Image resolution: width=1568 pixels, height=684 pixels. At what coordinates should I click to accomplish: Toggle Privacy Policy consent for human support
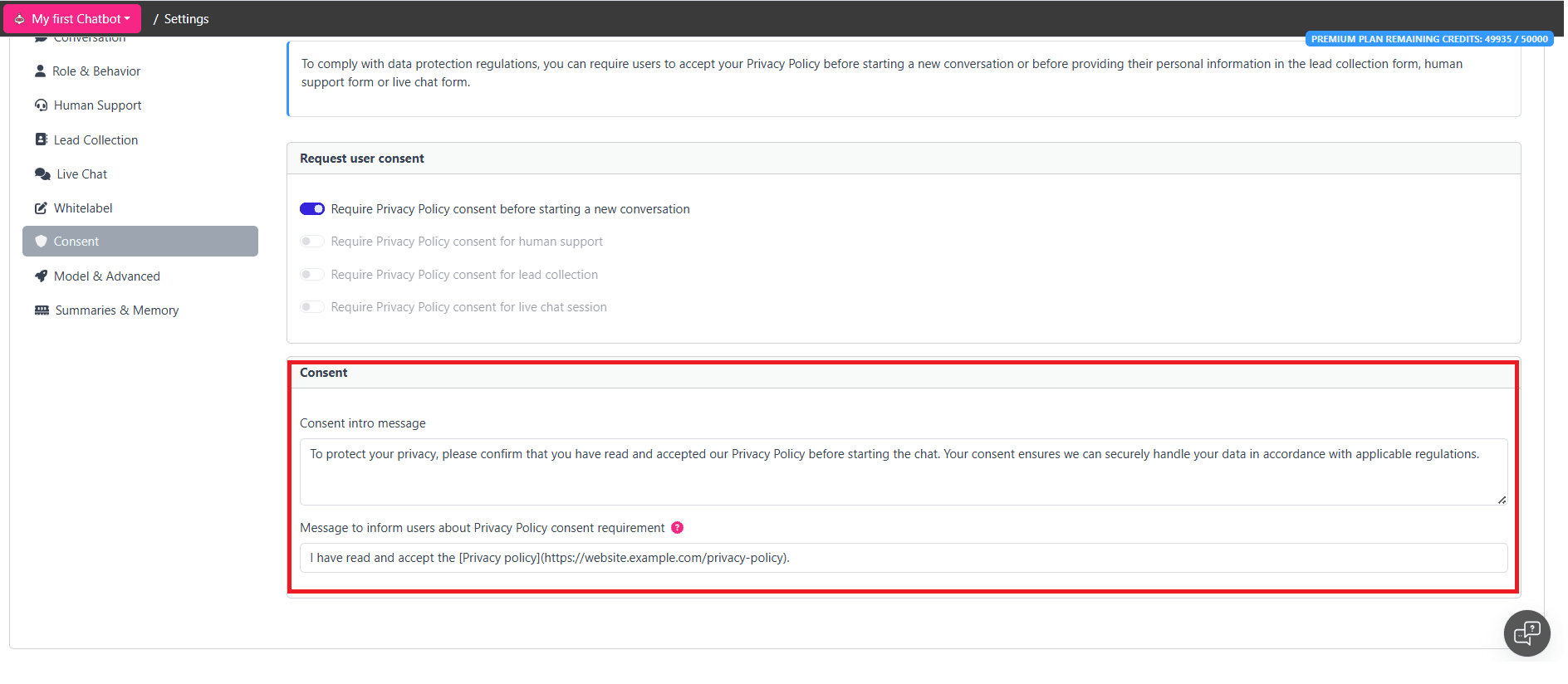tap(312, 242)
